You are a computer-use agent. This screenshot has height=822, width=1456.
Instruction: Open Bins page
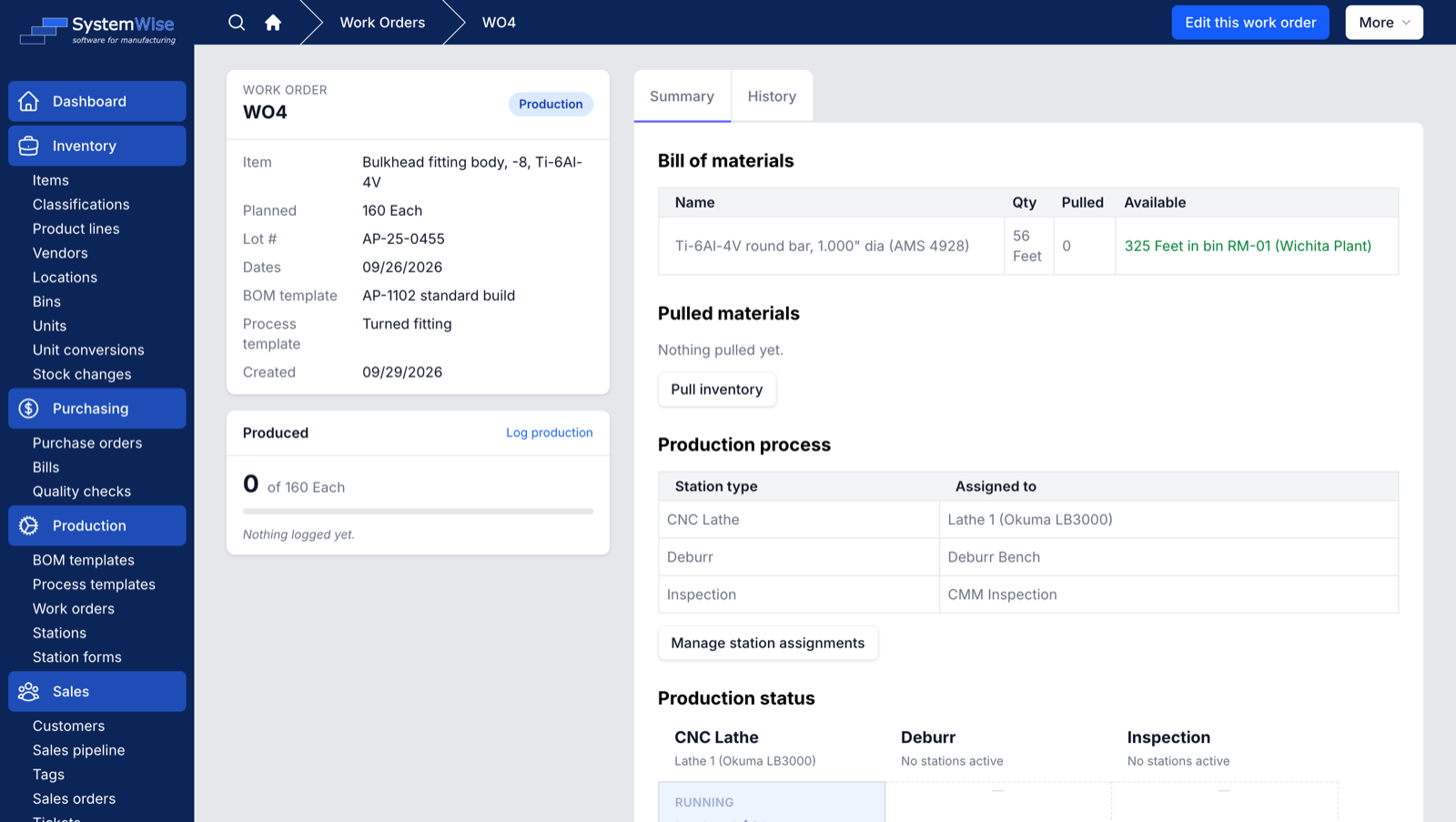[x=46, y=301]
